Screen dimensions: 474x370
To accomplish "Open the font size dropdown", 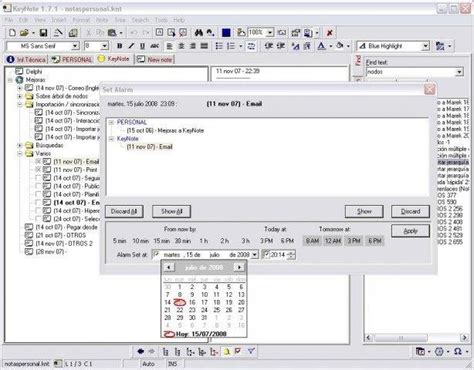I will click(105, 46).
